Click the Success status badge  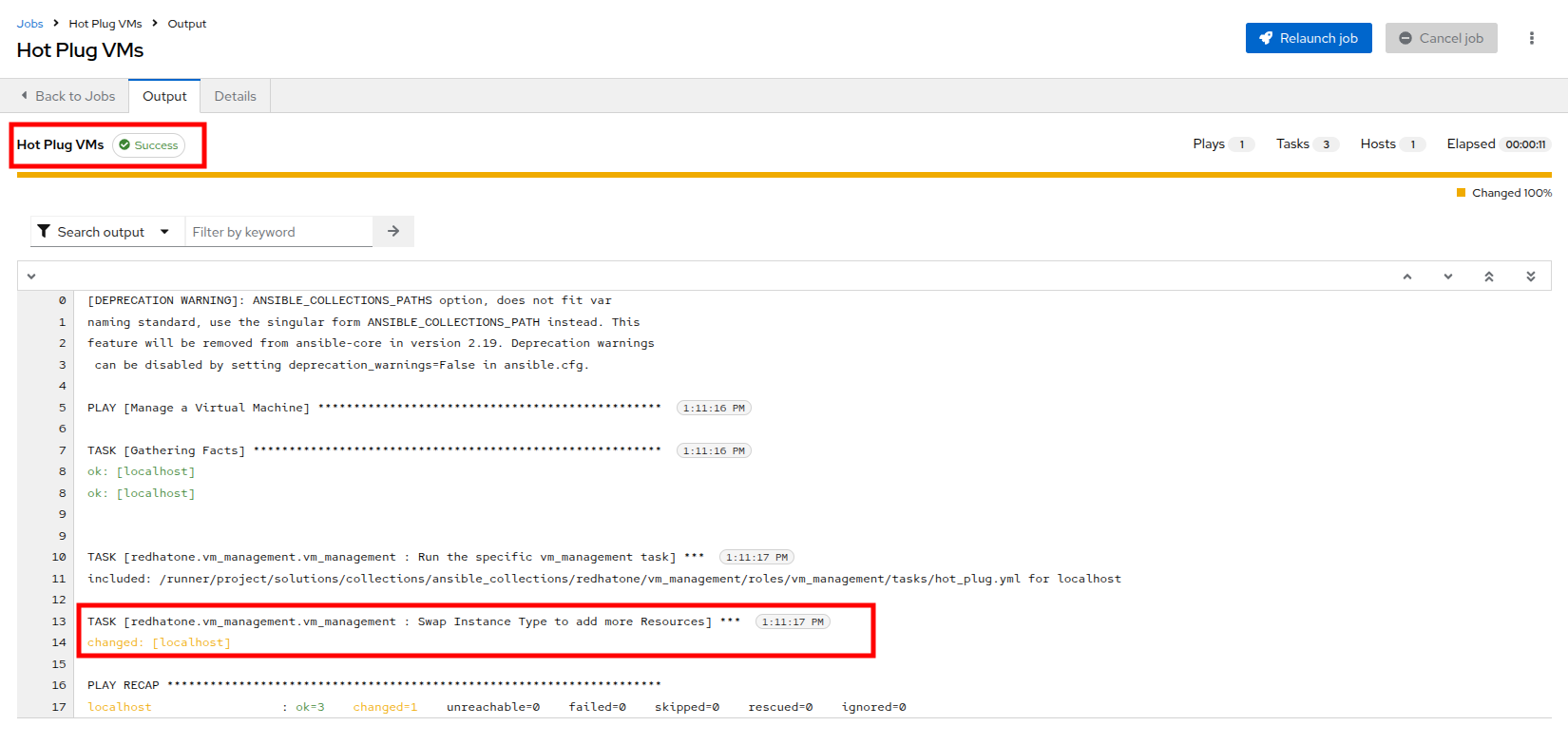[149, 145]
